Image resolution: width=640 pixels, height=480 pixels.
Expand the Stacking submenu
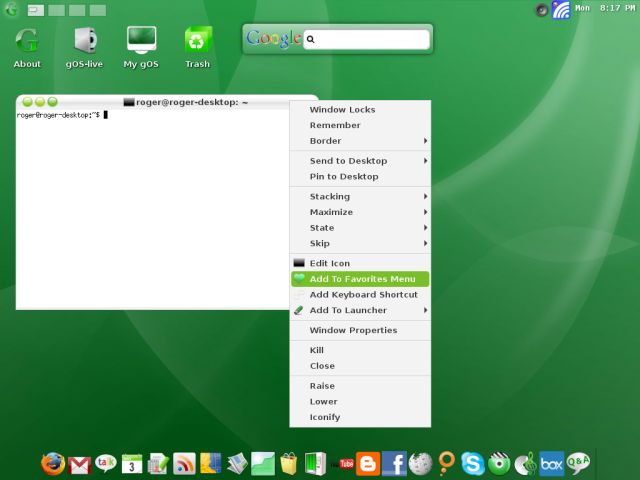pos(360,196)
